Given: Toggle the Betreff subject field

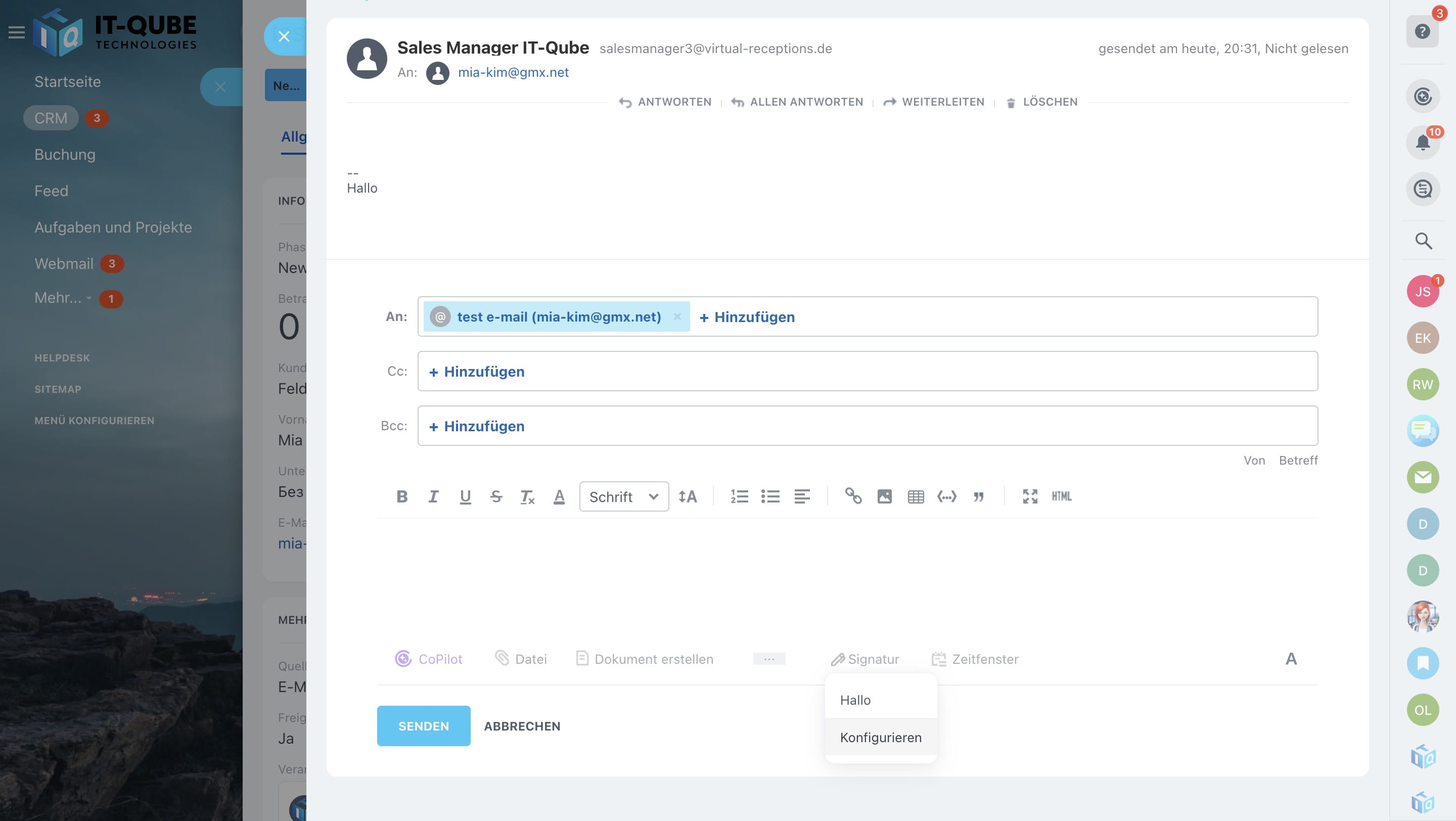Looking at the screenshot, I should click(1298, 461).
